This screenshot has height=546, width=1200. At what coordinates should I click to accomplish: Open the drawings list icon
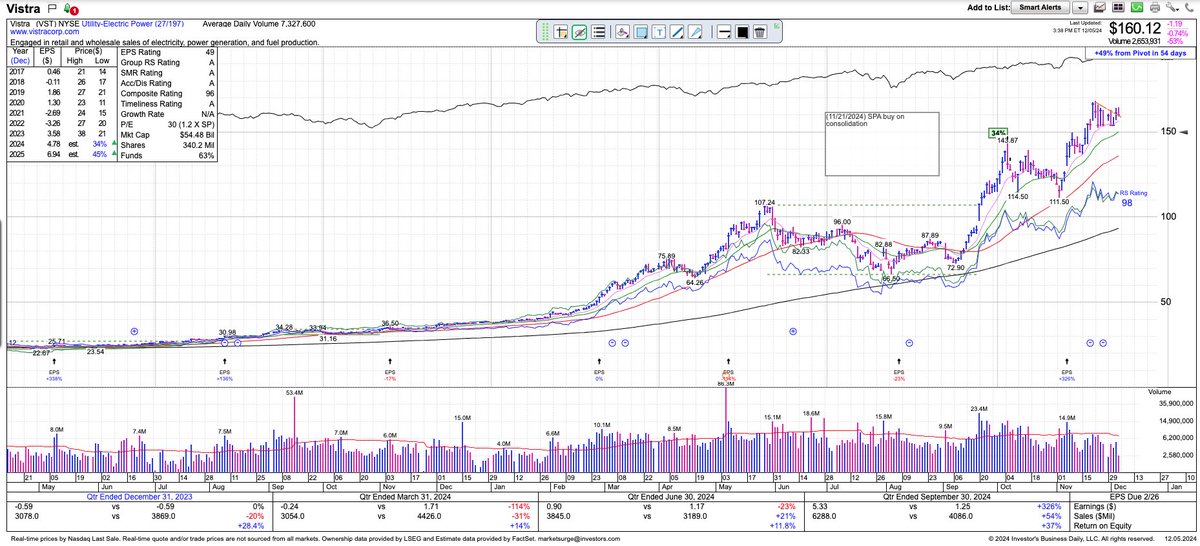(x=598, y=32)
